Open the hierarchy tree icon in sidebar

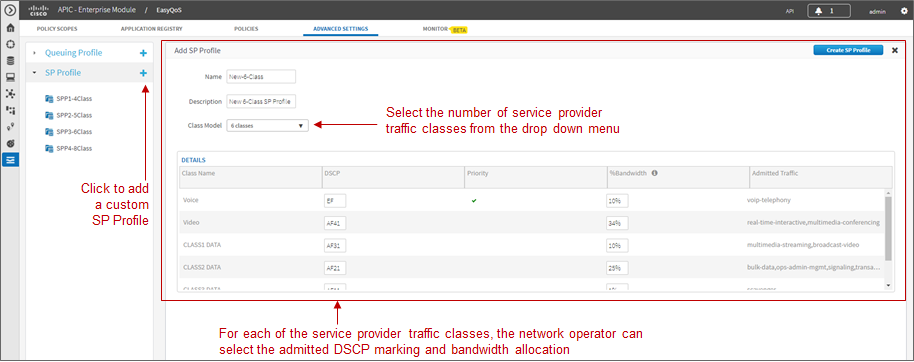click(x=10, y=110)
